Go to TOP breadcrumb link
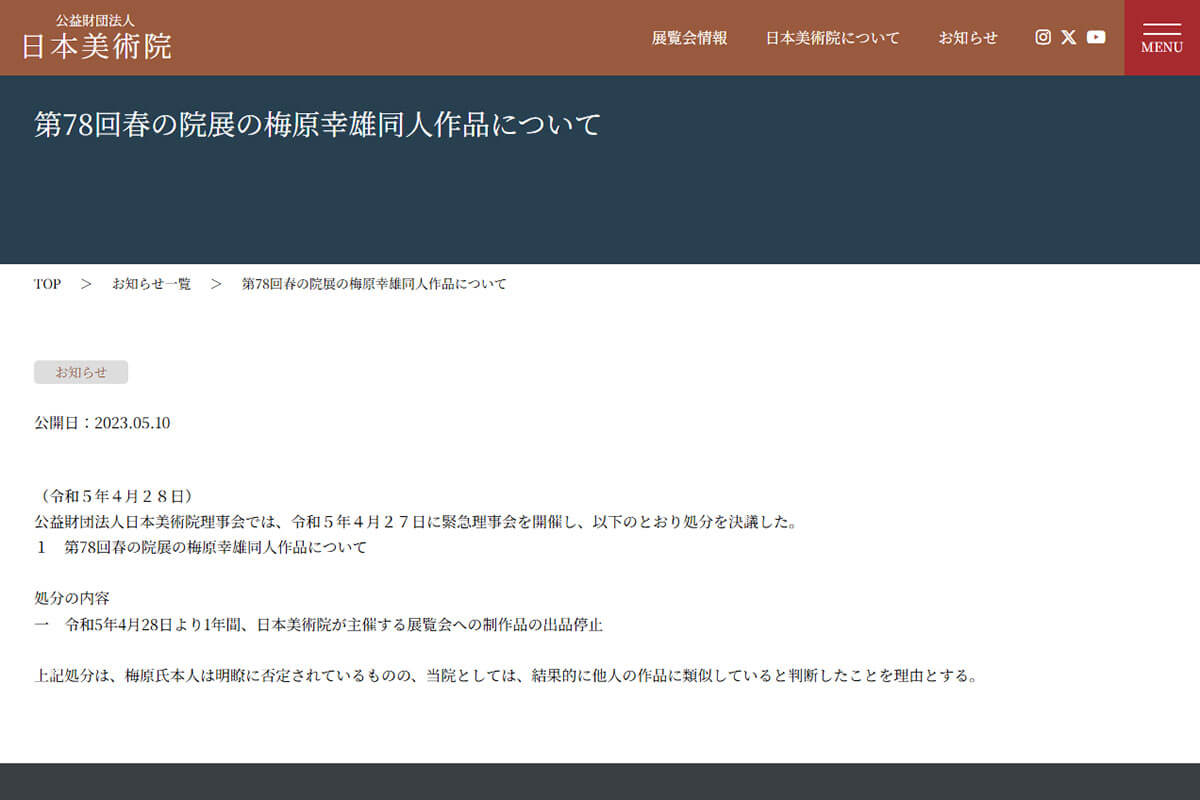 click(x=47, y=284)
